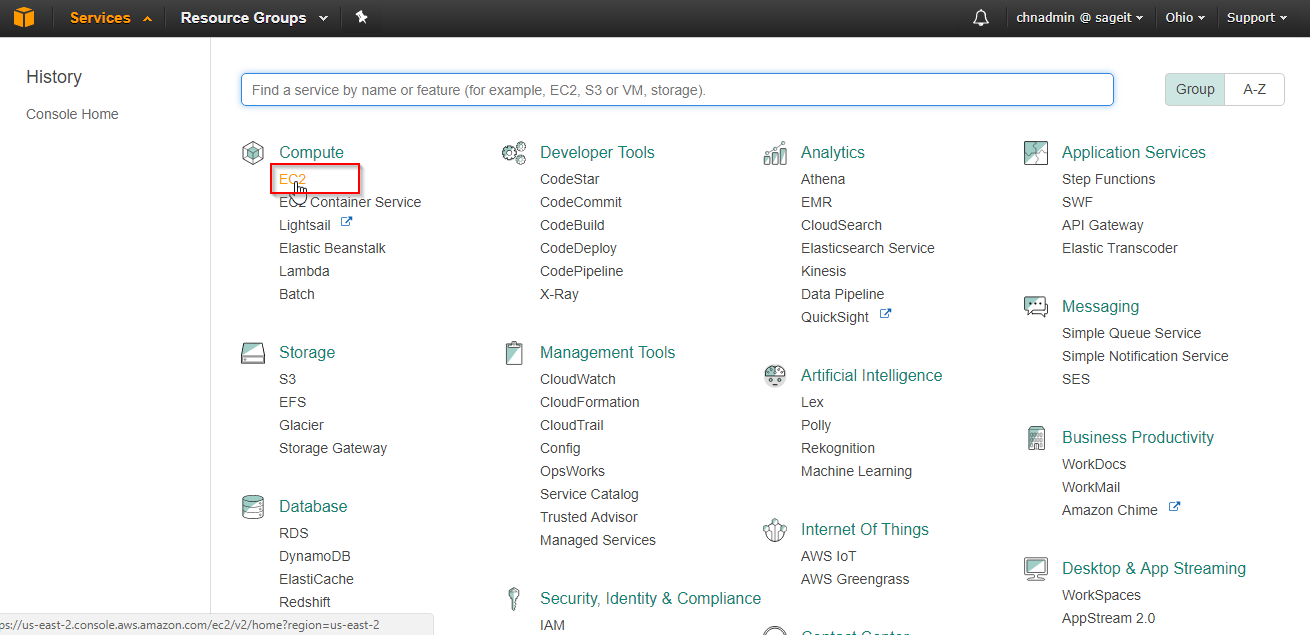Click the Compute category icon
The height and width of the screenshot is (635, 1310).
253,153
